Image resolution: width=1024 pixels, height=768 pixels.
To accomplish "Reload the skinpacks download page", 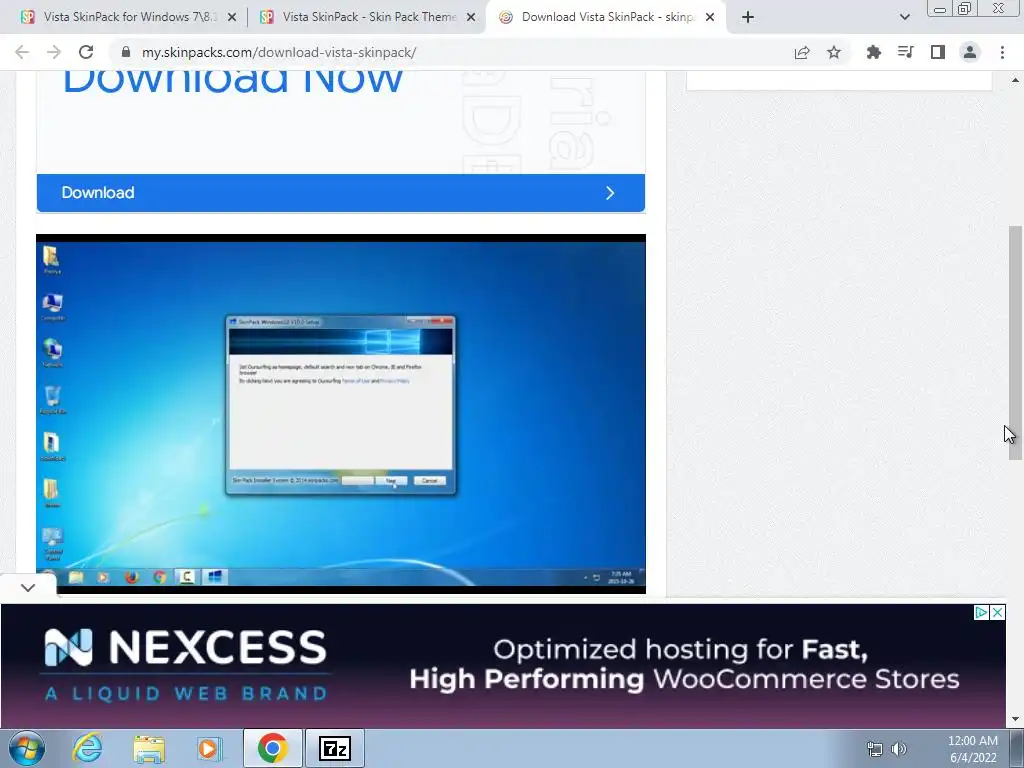I will [x=86, y=52].
